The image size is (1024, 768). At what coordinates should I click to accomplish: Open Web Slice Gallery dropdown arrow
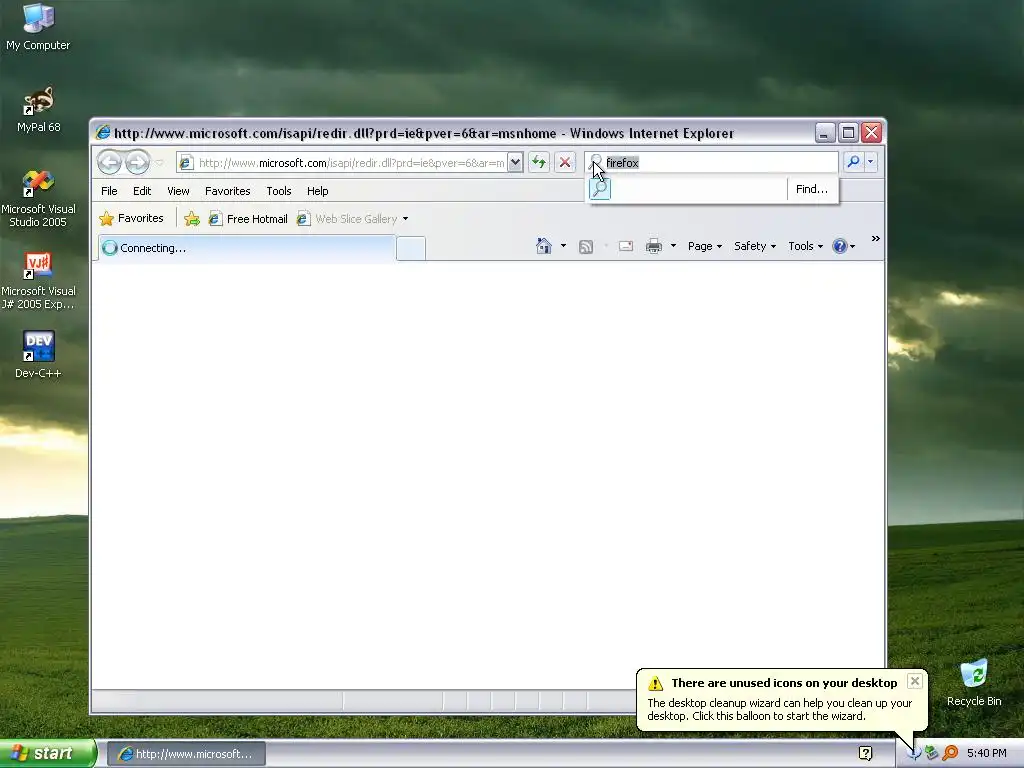point(406,219)
